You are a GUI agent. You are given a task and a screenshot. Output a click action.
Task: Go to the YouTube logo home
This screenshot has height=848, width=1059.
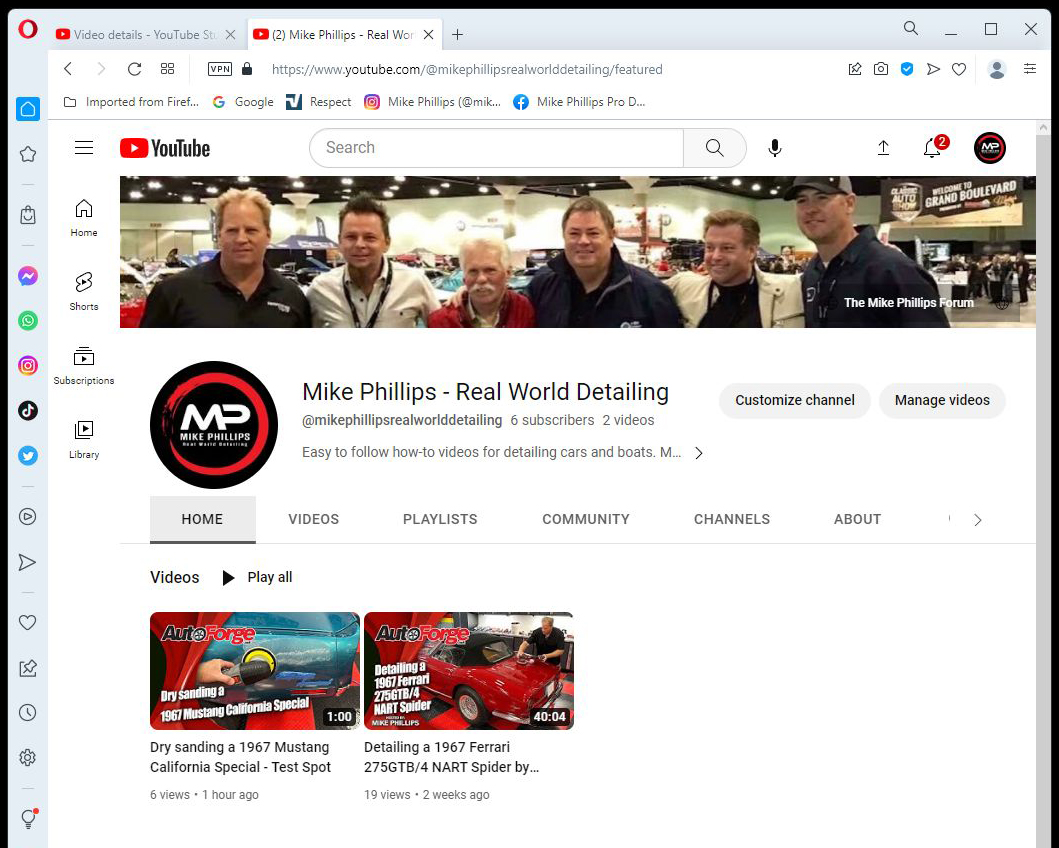(x=165, y=149)
